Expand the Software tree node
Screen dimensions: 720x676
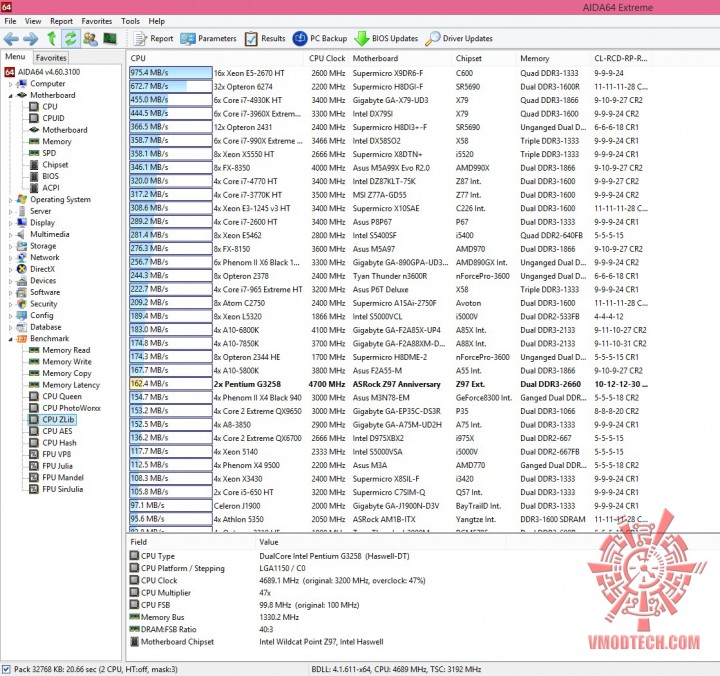tap(11, 293)
